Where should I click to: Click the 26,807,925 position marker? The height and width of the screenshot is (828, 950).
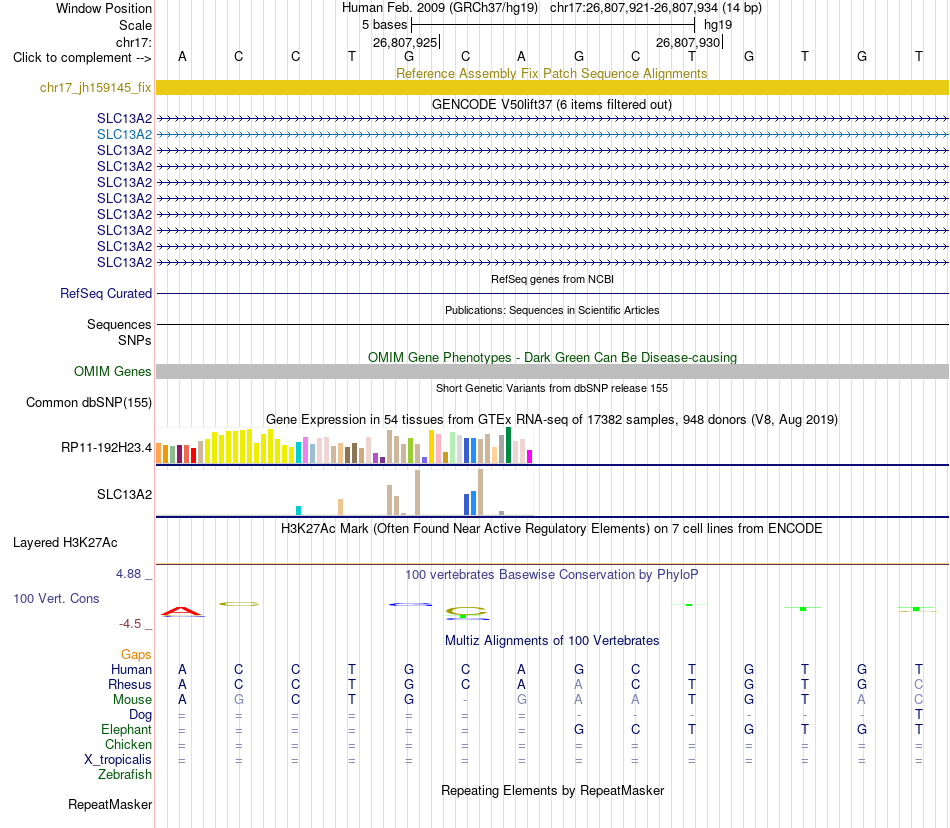tap(405, 42)
